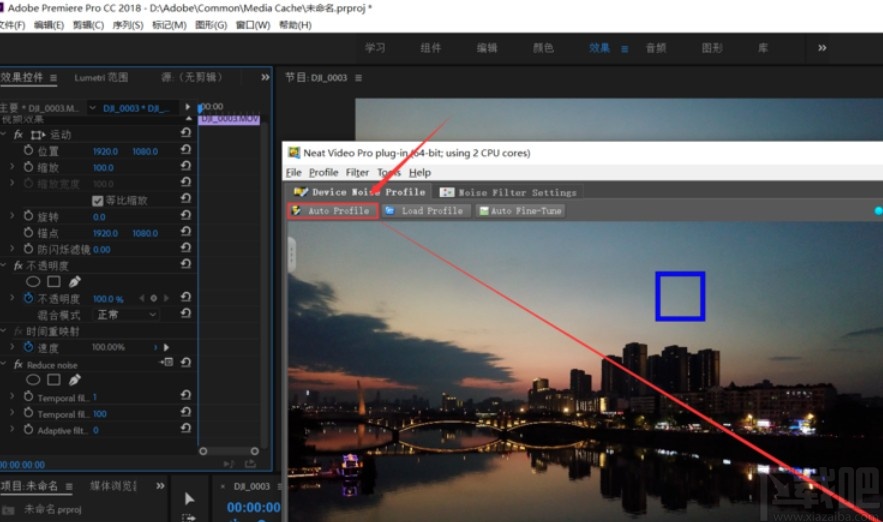Open Reduce noise effect setup icon
Screen dimensions: 883x522
pos(167,363)
